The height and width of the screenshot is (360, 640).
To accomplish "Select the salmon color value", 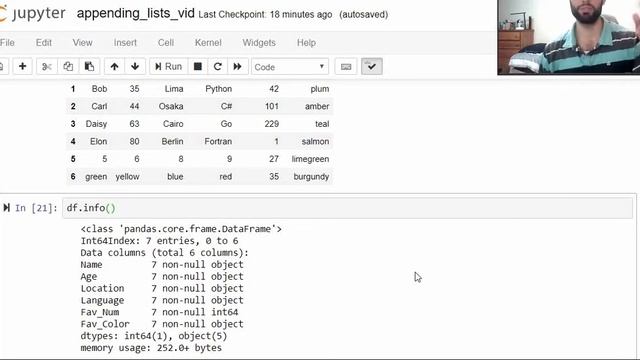I will click(315, 141).
